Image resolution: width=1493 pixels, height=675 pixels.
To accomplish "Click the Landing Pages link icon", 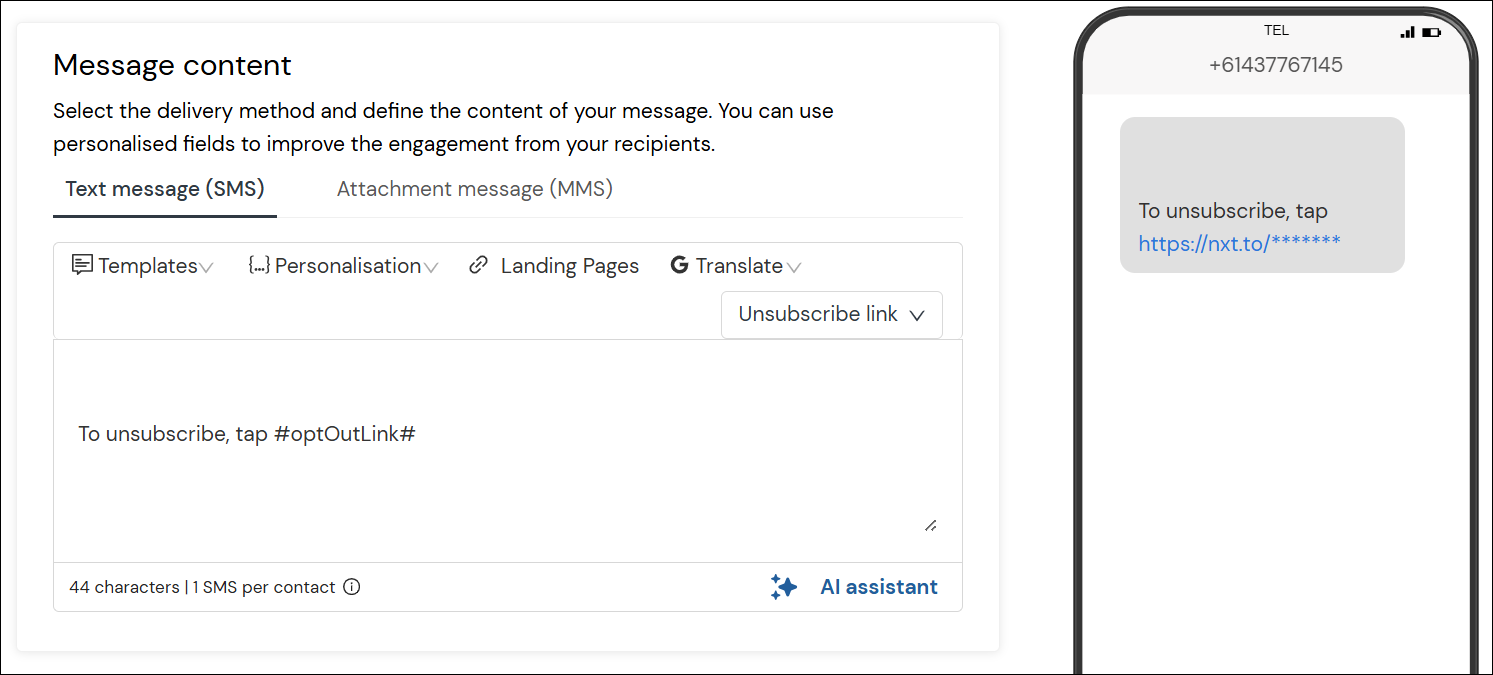I will click(x=479, y=265).
